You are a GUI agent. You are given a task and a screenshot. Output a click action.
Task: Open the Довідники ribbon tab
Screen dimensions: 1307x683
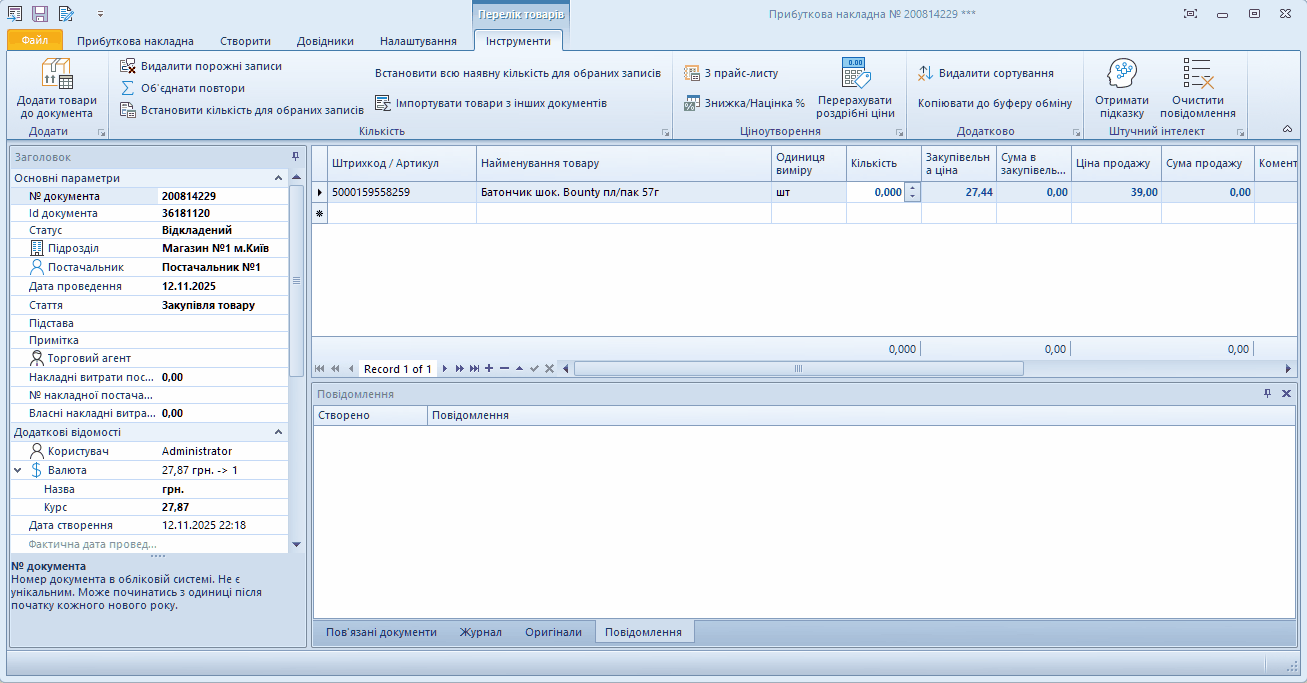[x=325, y=41]
